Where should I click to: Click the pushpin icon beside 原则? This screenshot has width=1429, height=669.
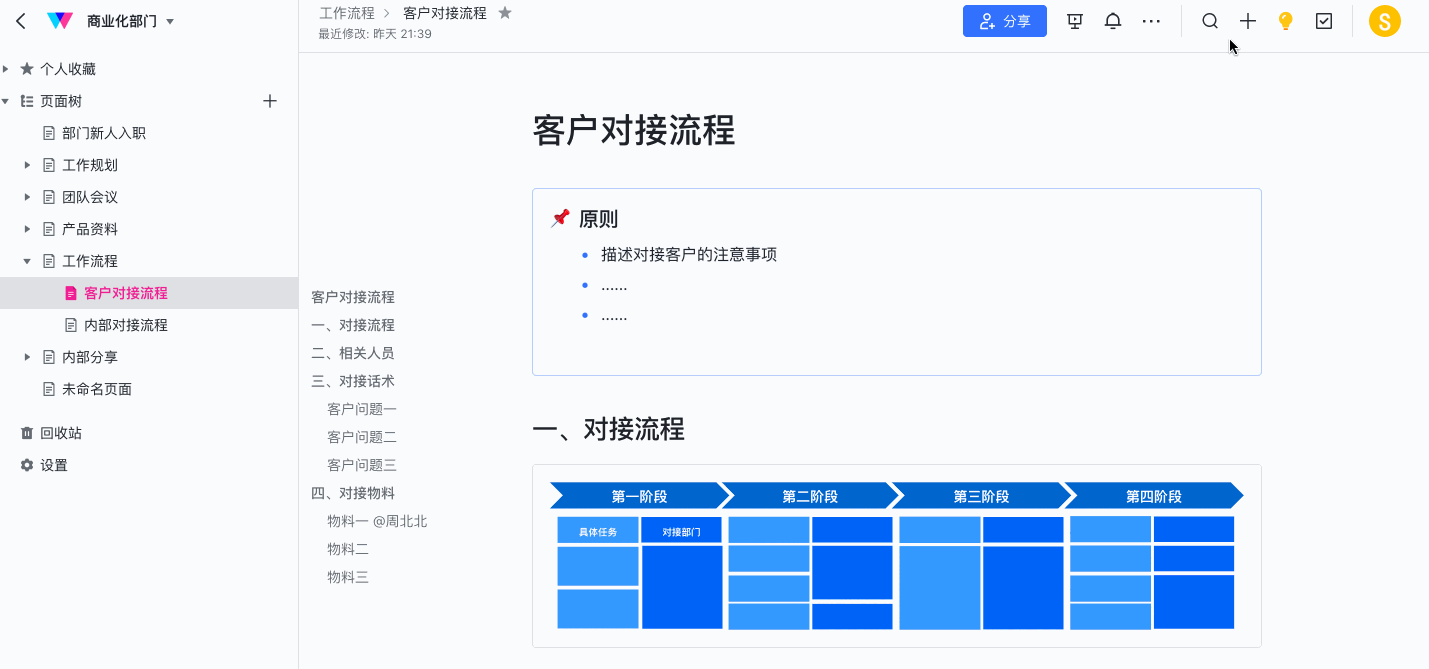click(x=560, y=218)
